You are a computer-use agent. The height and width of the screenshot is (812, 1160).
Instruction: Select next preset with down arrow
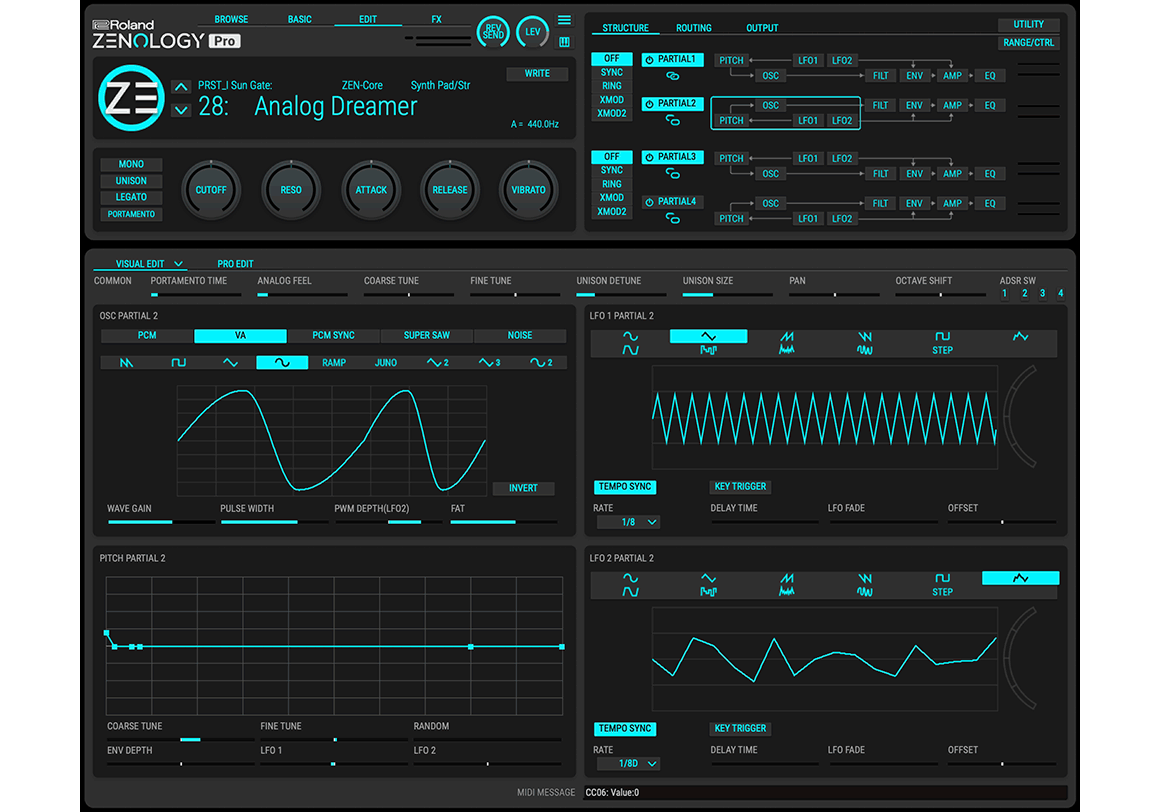click(x=181, y=110)
